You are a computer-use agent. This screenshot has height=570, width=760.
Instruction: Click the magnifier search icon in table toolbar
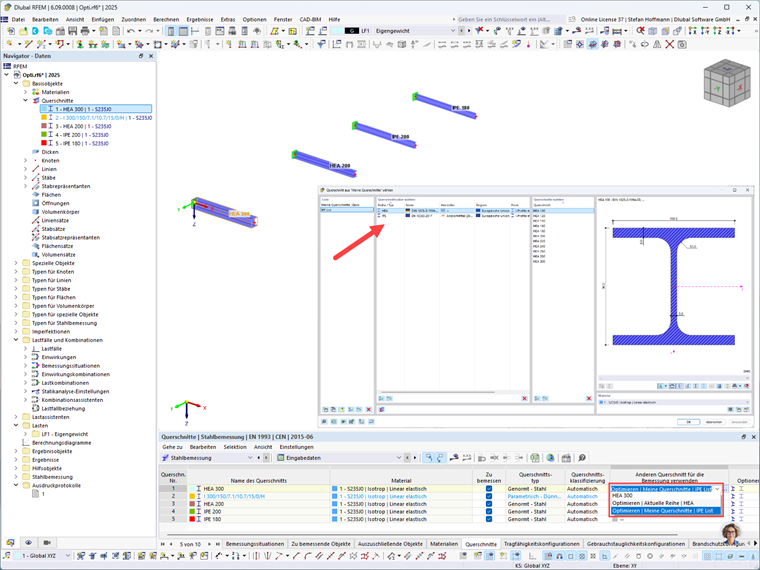[582, 458]
